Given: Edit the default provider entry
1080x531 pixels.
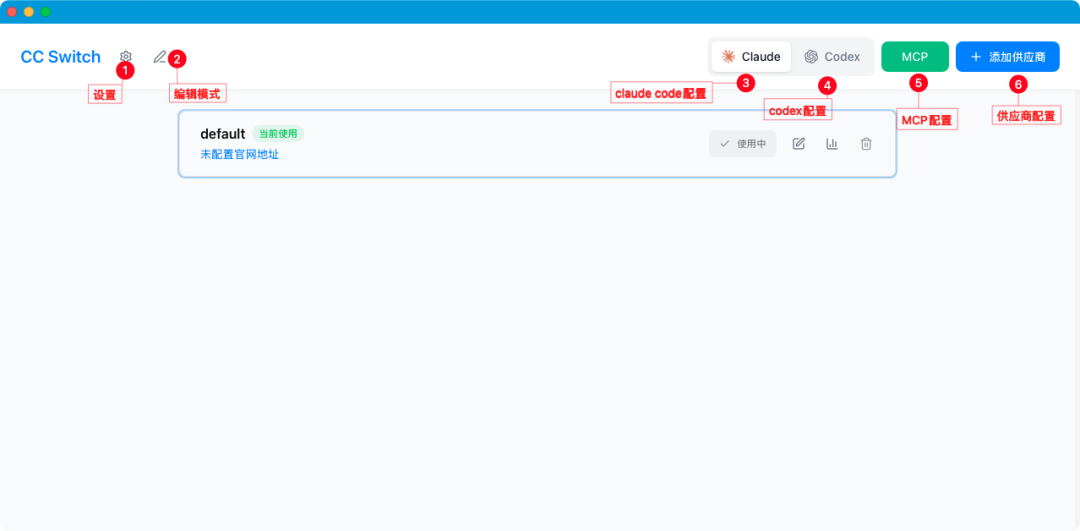Looking at the screenshot, I should [798, 144].
